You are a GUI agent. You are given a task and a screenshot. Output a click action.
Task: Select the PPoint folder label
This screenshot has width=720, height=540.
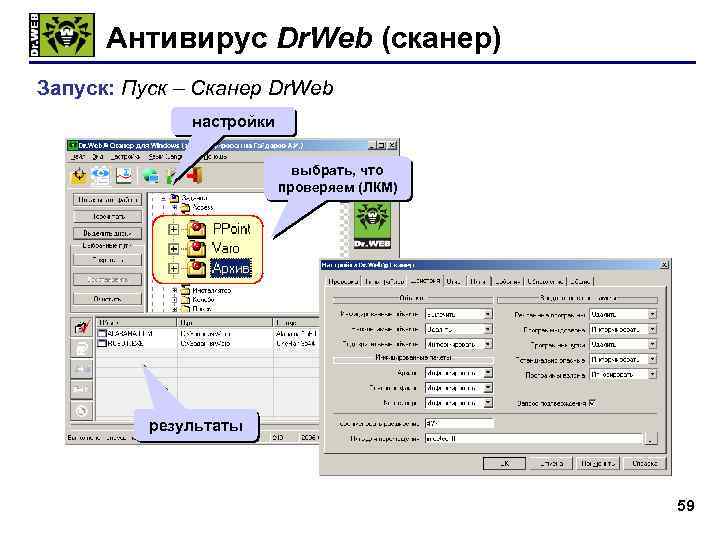click(232, 229)
